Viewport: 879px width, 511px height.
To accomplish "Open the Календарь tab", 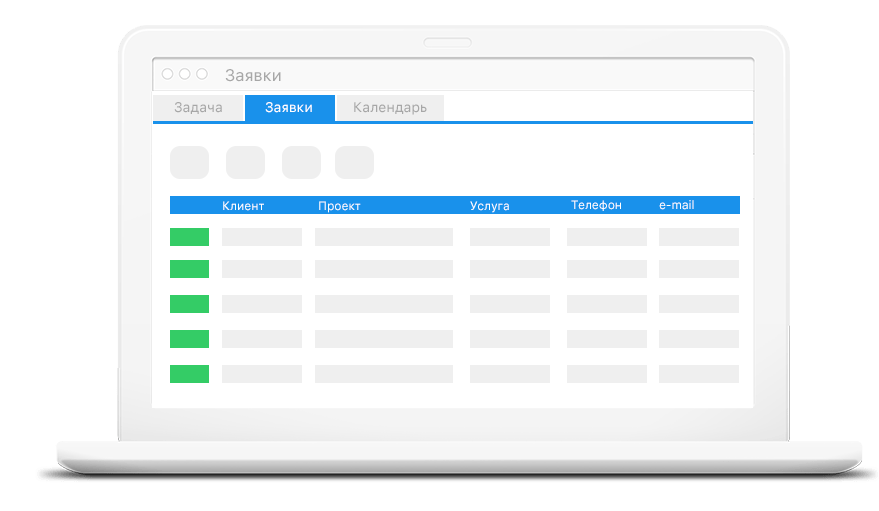I will tap(390, 108).
